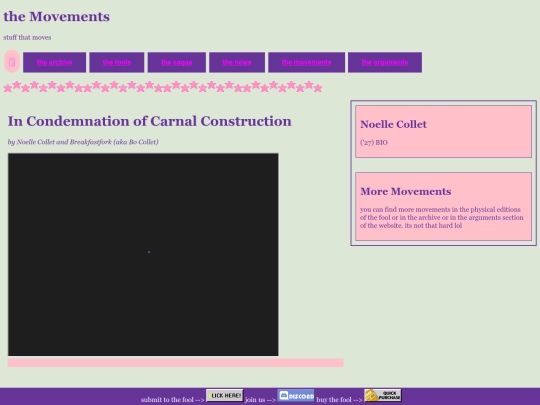Click the paragraph about finding more movements
540x405 pixels.
pyautogui.click(x=442, y=218)
